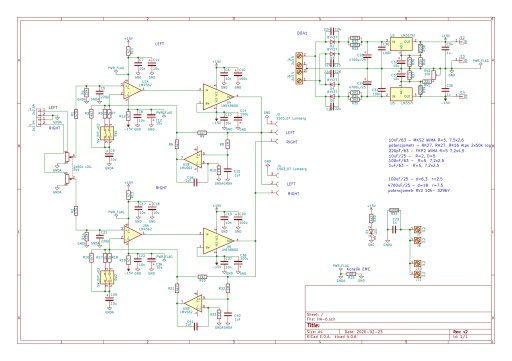Select the right channel LME49600 buffer symbol
The height and width of the screenshot is (361, 512).
tap(217, 241)
